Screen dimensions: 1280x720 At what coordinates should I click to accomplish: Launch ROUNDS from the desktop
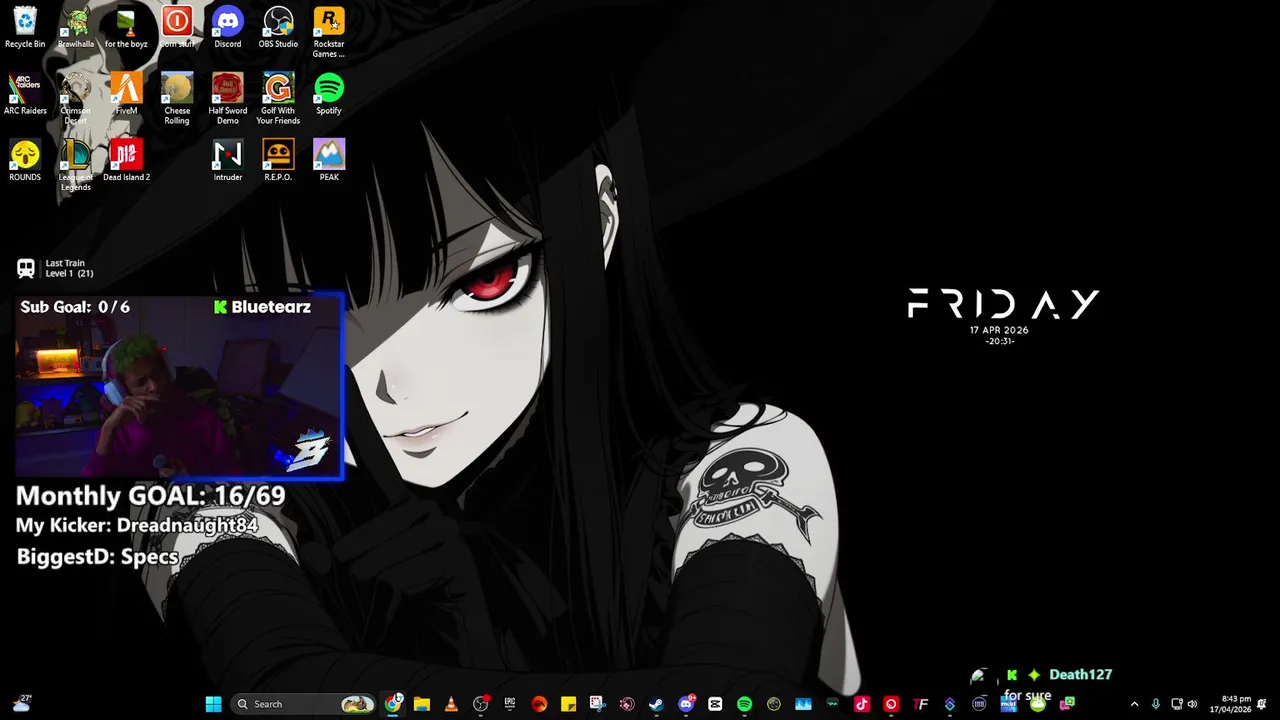click(25, 160)
